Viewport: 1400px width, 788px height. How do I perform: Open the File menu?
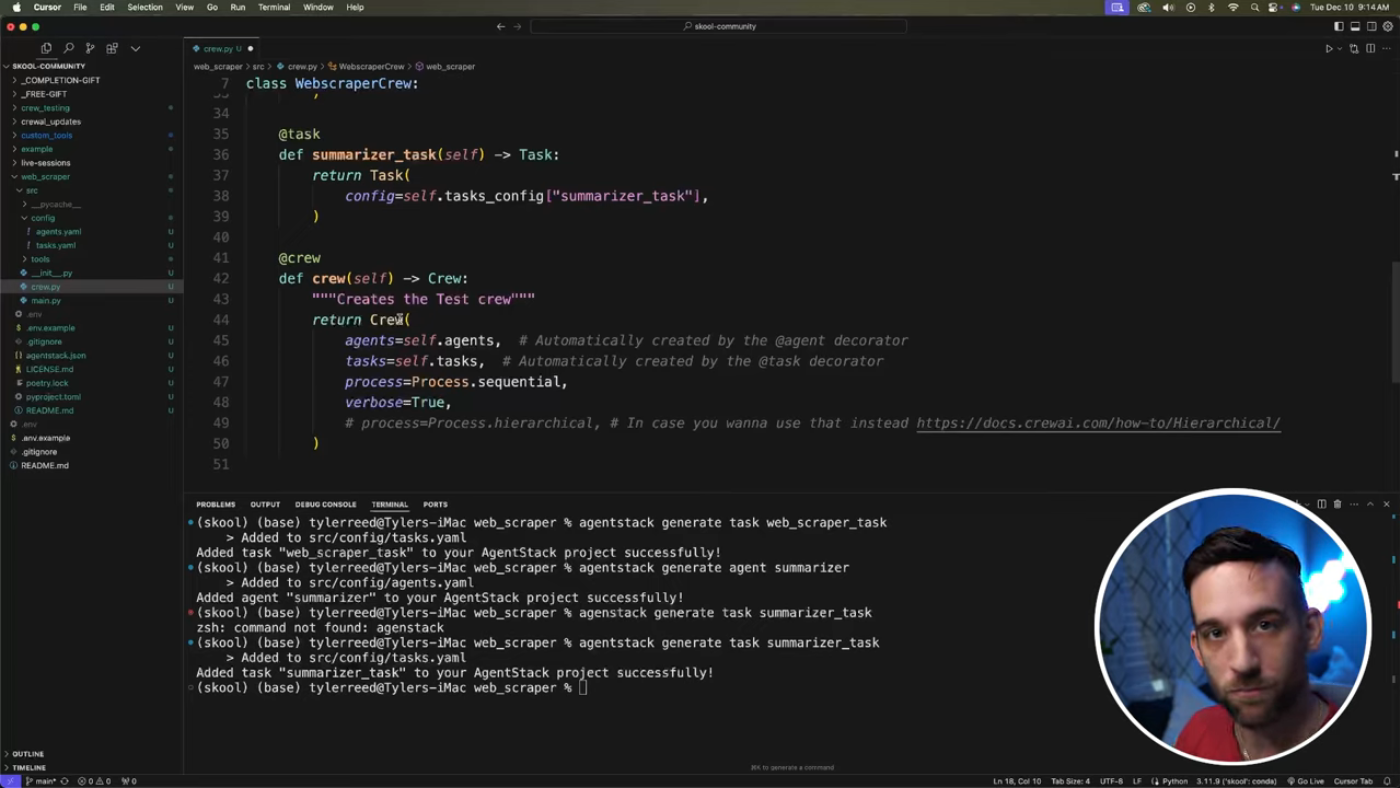coord(80,7)
